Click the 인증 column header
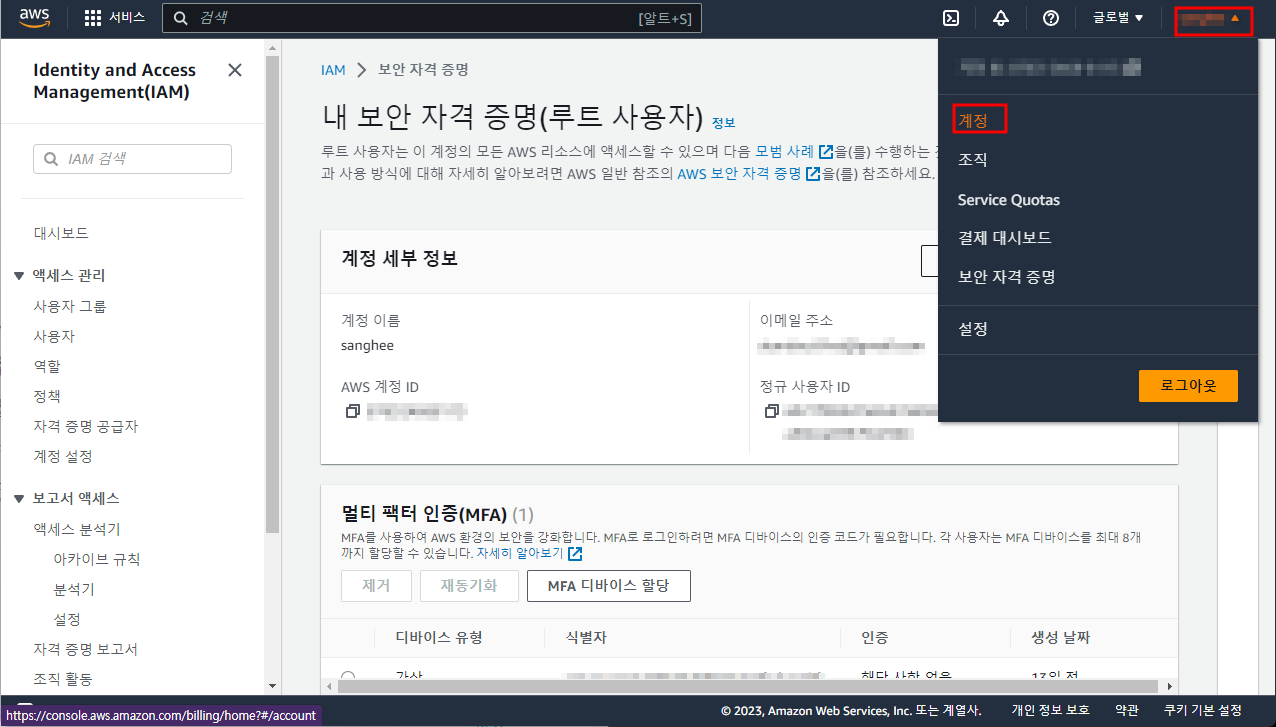 875,637
